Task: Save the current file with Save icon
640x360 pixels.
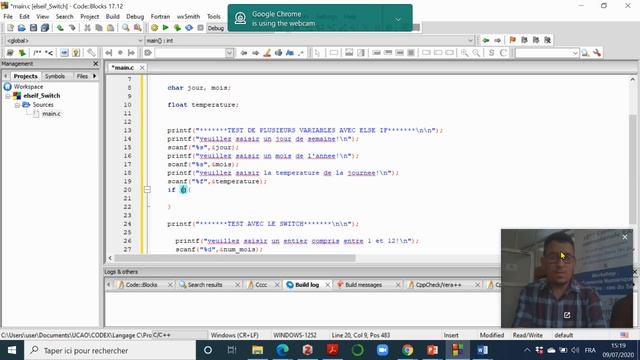Action: tap(33, 28)
